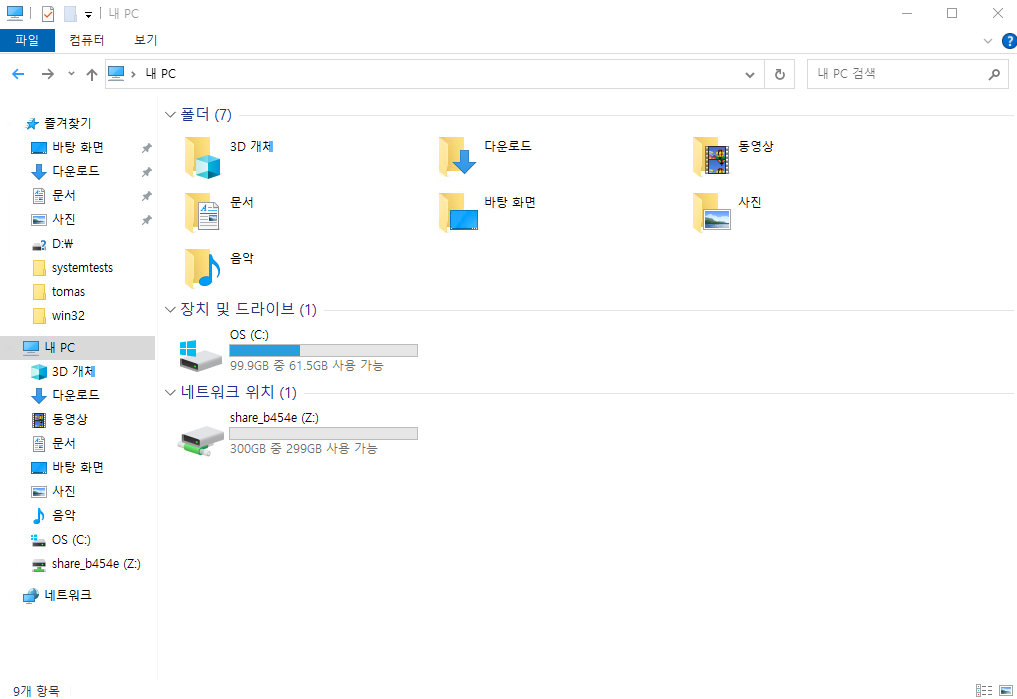This screenshot has height=699, width=1017.
Task: Select 다운로드 under 즐겨찾기
Action: pos(75,172)
